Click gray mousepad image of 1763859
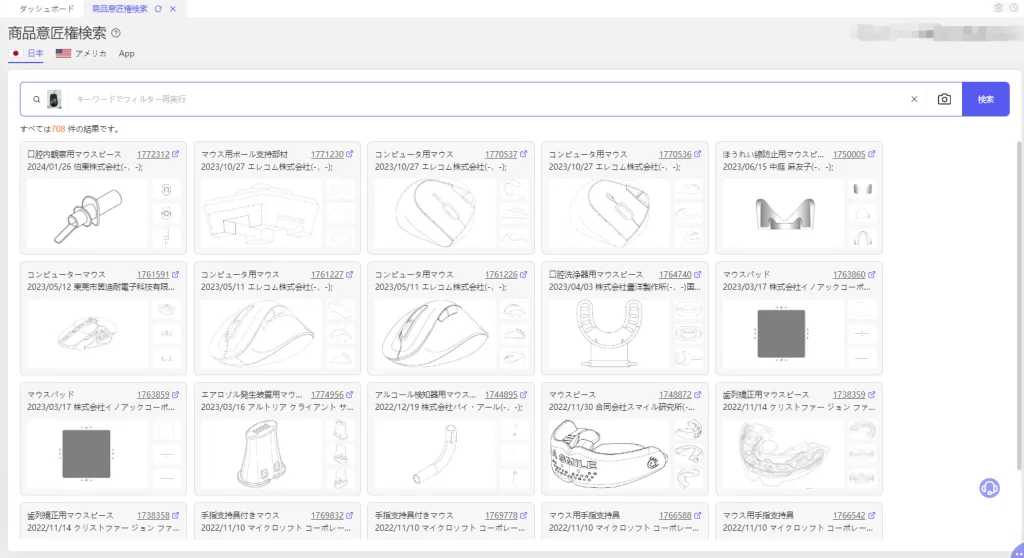The height and width of the screenshot is (558, 1024). coord(86,454)
